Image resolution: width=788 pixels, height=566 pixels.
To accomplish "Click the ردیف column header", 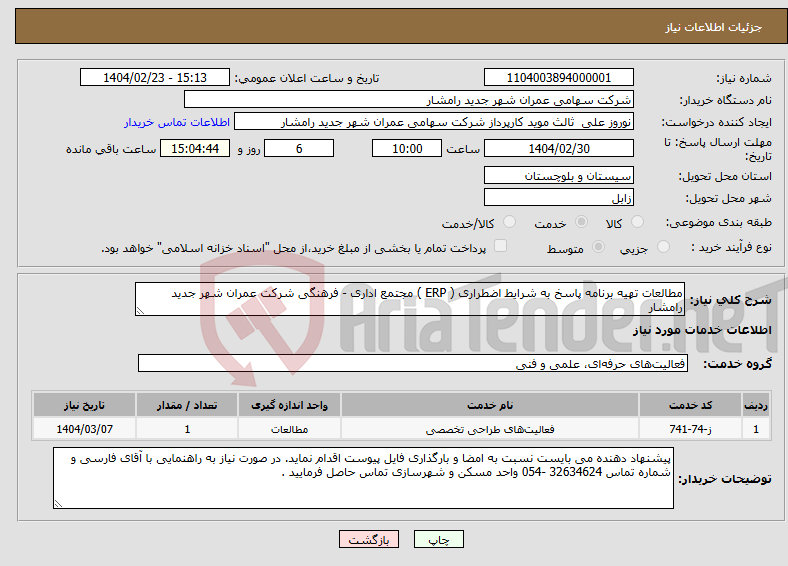I will click(756, 405).
